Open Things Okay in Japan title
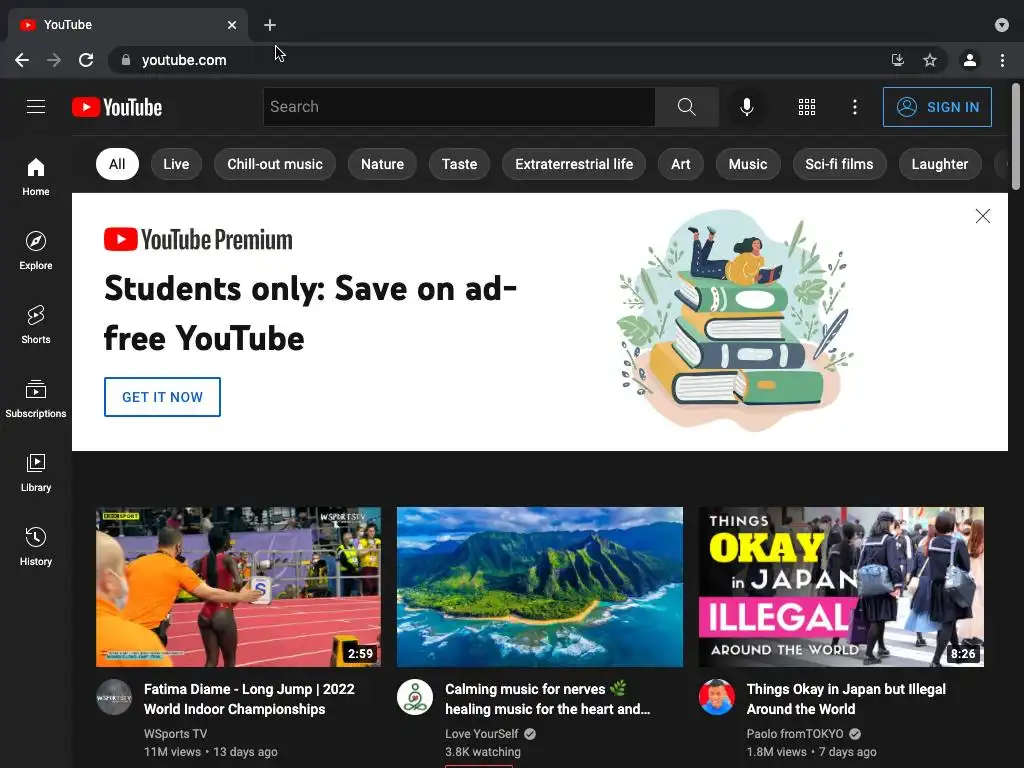 [x=846, y=699]
